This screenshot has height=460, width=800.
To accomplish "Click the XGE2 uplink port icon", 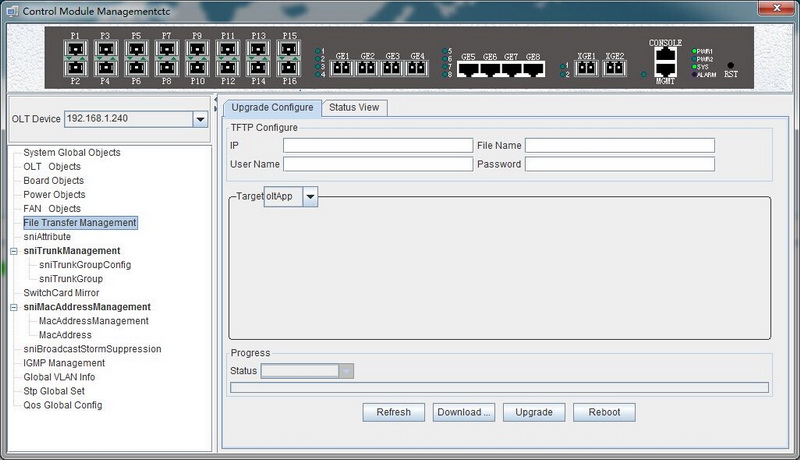I will 614,69.
